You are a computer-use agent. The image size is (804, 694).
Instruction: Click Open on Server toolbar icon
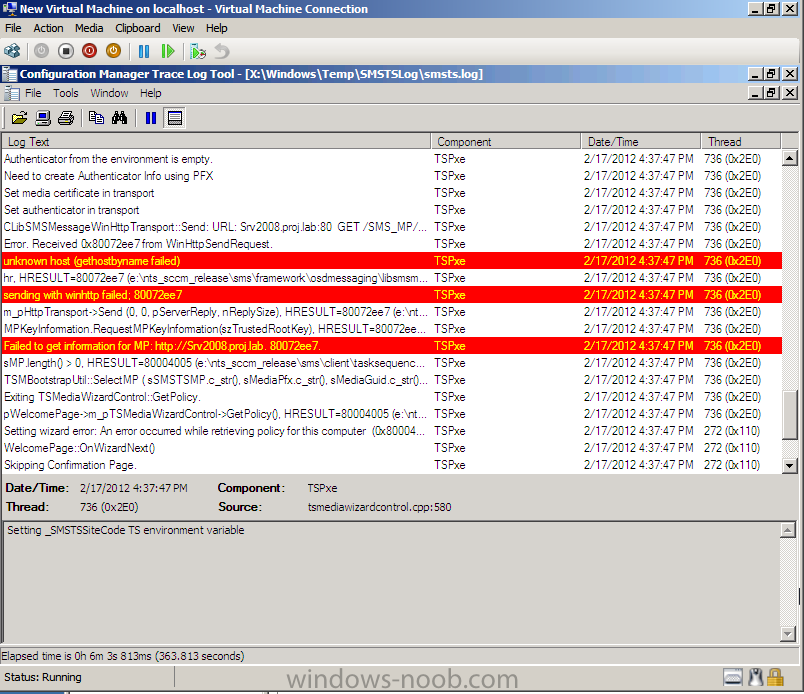pyautogui.click(x=43, y=118)
